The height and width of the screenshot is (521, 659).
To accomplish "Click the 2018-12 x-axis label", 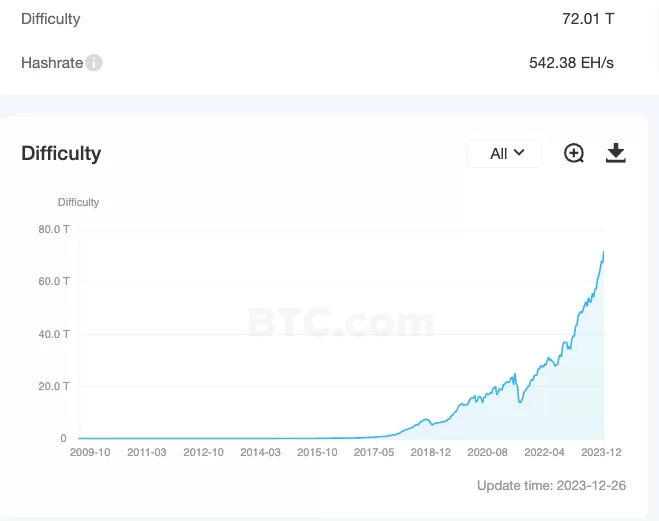I will [432, 452].
